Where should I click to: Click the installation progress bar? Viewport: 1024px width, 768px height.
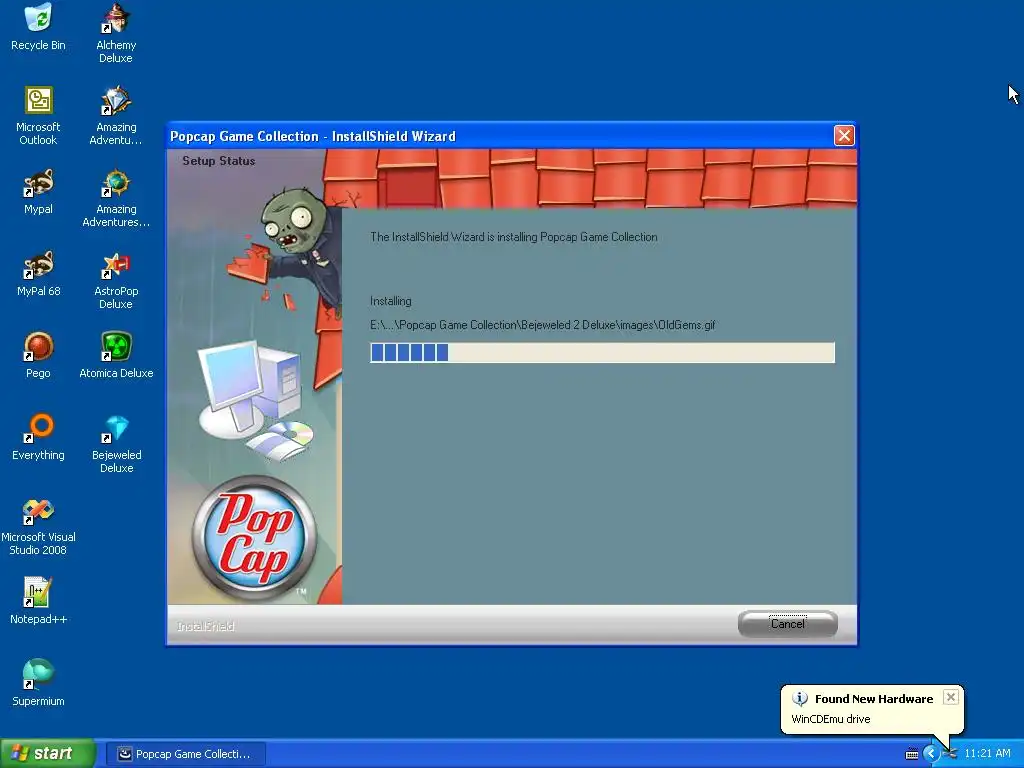click(x=602, y=353)
